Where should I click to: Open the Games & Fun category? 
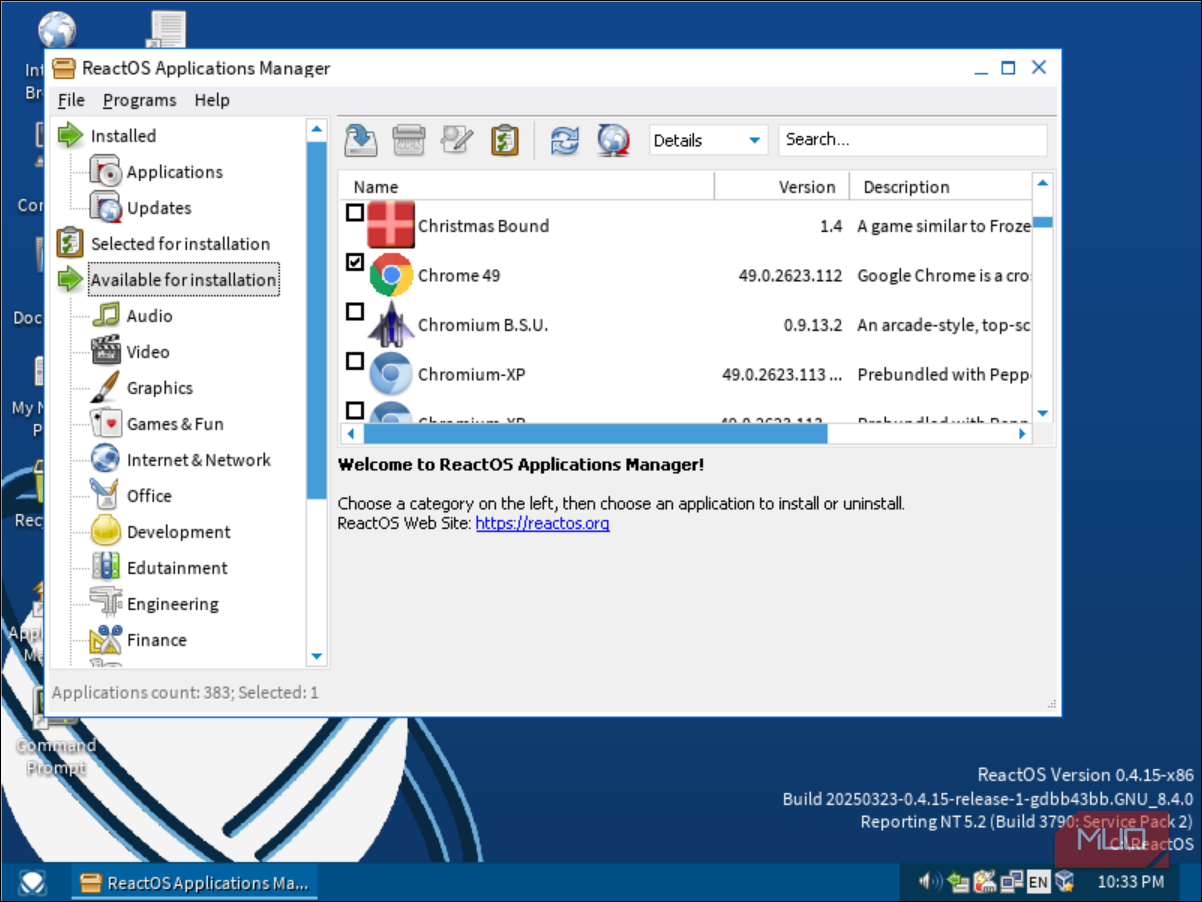coord(174,424)
